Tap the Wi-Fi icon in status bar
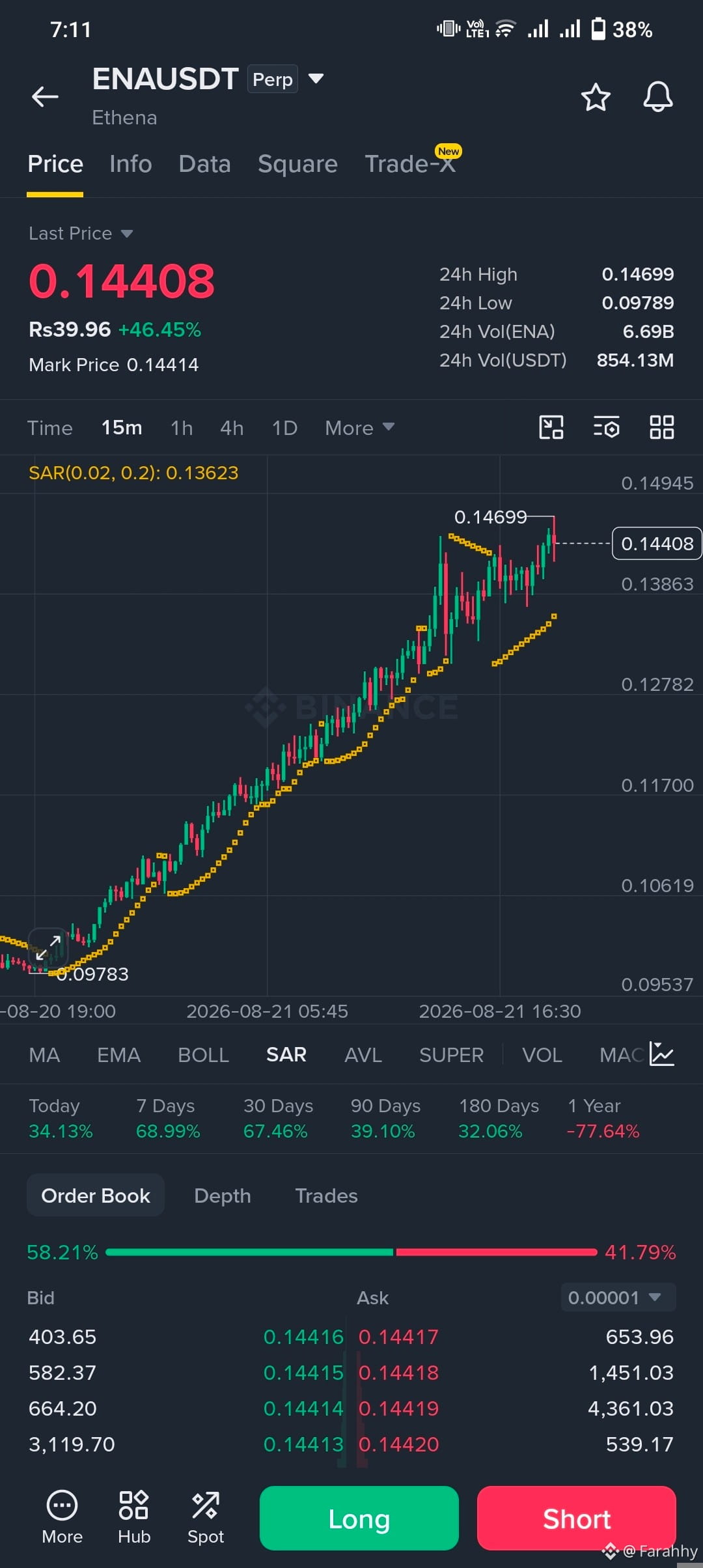This screenshot has width=703, height=1568. [505, 29]
